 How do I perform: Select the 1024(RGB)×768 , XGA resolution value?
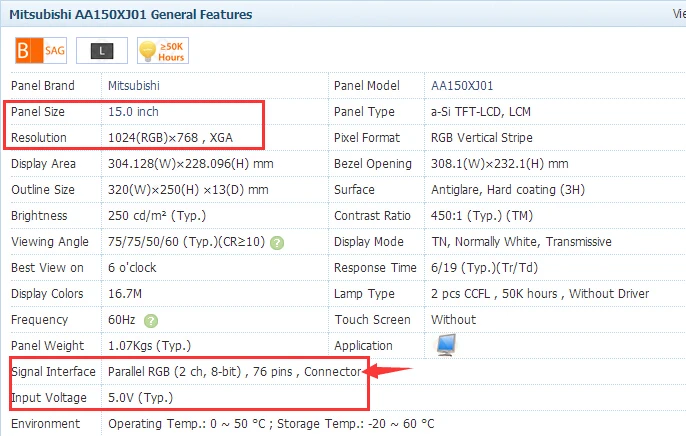170,138
